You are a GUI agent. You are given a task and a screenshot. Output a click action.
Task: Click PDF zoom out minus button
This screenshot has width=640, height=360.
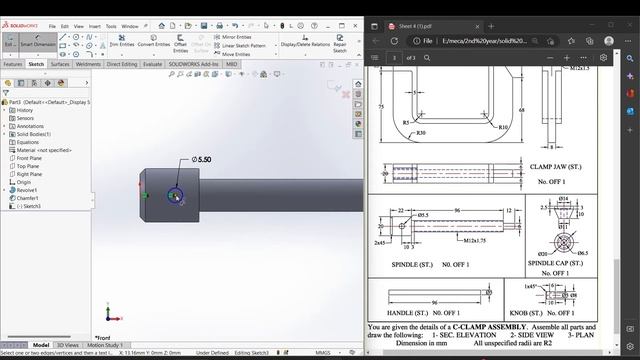tap(550, 58)
